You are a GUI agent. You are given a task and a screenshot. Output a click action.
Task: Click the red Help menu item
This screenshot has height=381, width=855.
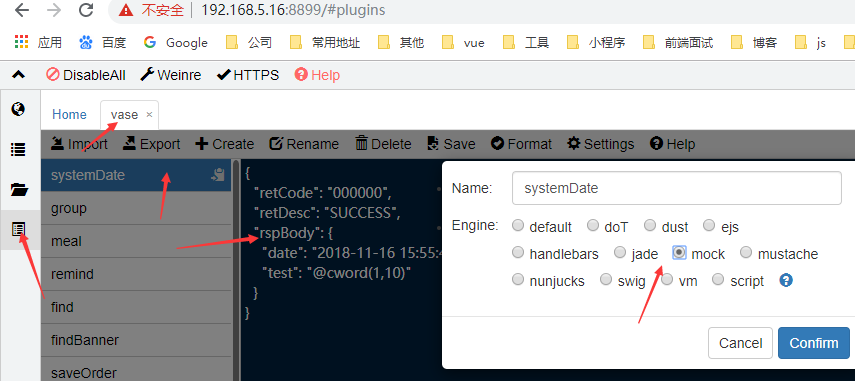317,75
